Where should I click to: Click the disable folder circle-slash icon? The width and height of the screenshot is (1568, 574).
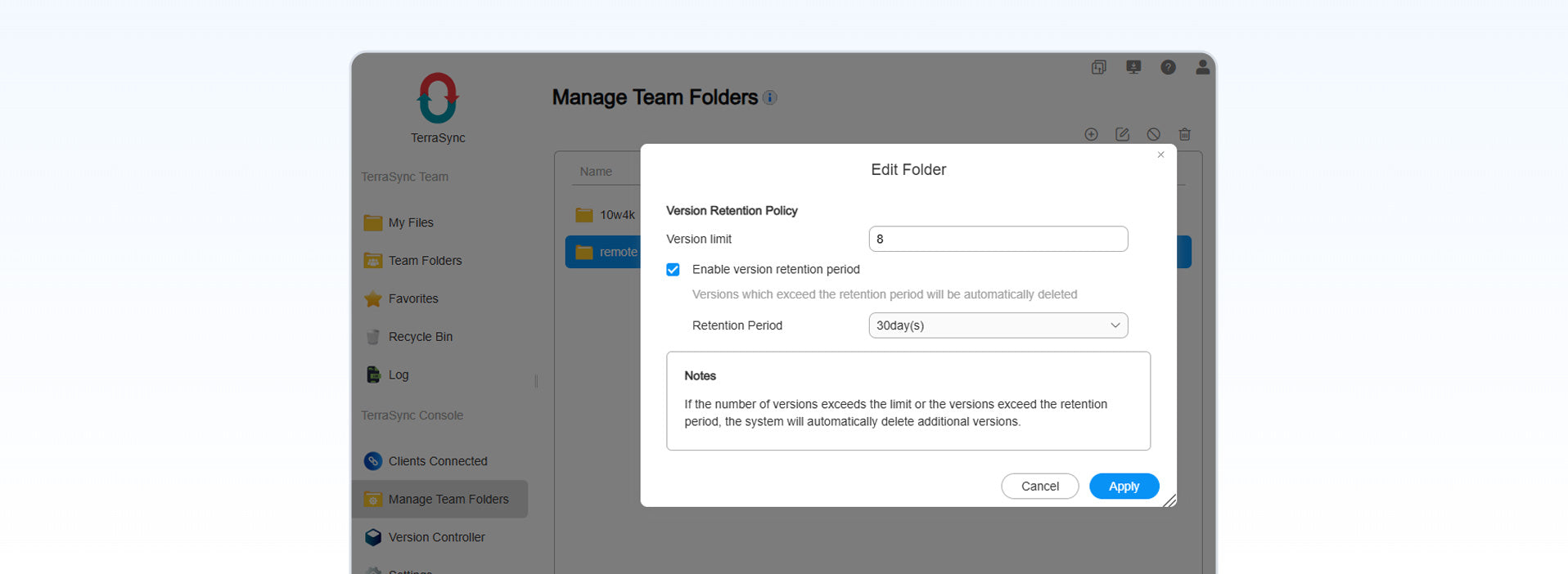tap(1153, 135)
